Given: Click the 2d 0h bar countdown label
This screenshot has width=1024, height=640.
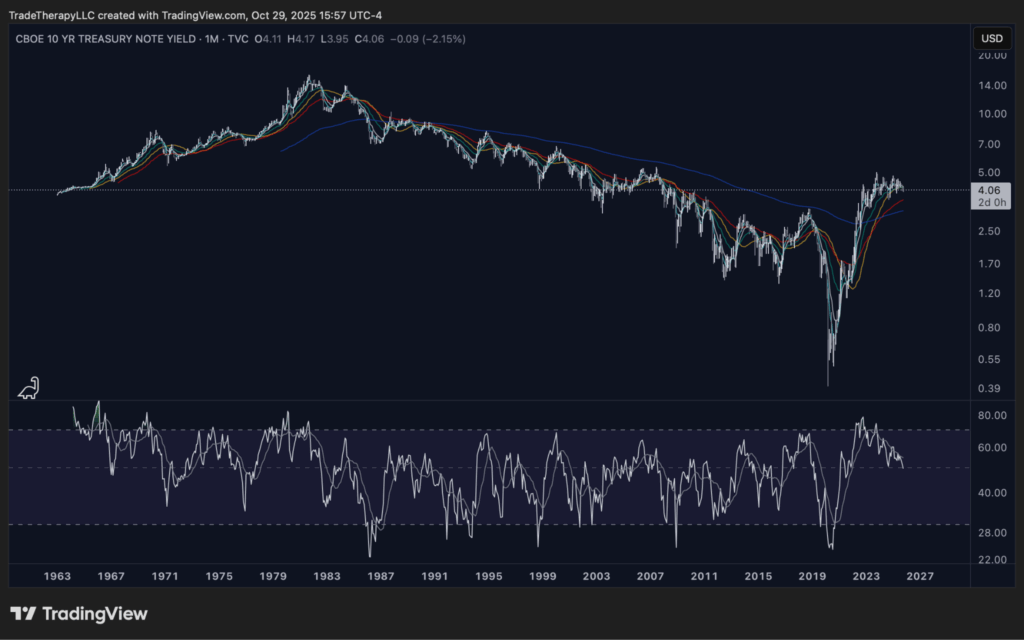Looking at the screenshot, I should pyautogui.click(x=989, y=201).
